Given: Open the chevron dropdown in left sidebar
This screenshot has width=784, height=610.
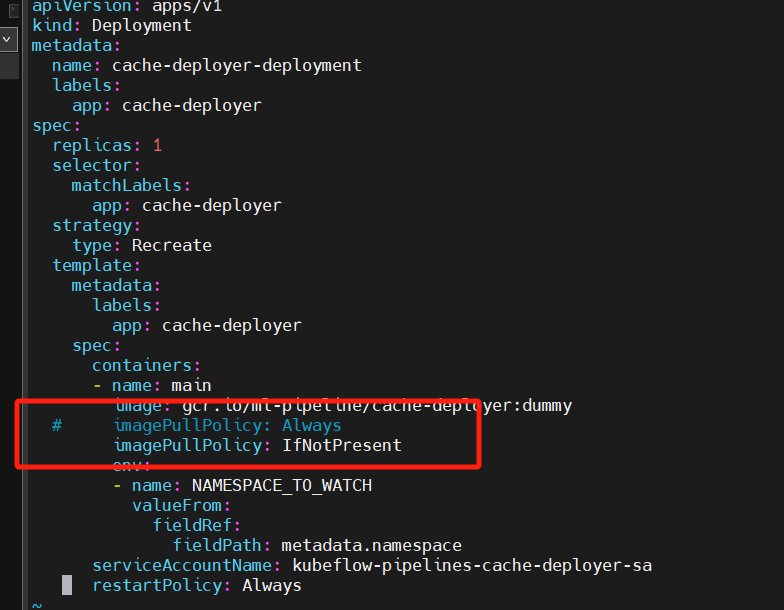Looking at the screenshot, I should [x=7, y=40].
